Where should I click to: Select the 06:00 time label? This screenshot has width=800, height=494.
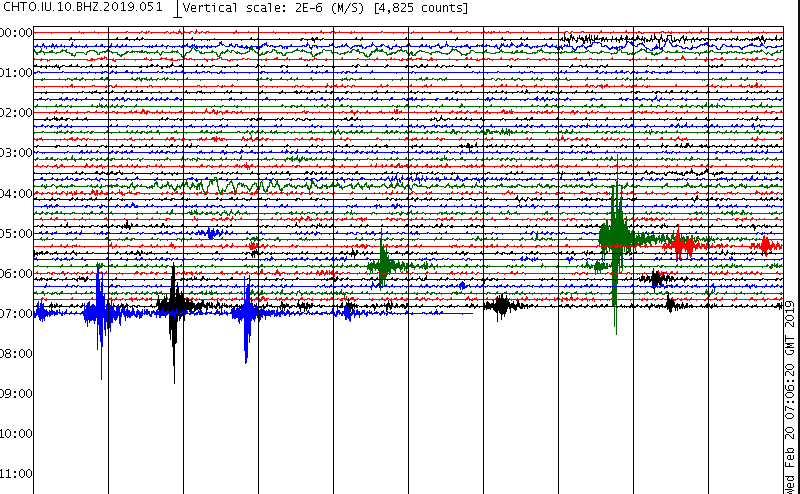tap(16, 274)
